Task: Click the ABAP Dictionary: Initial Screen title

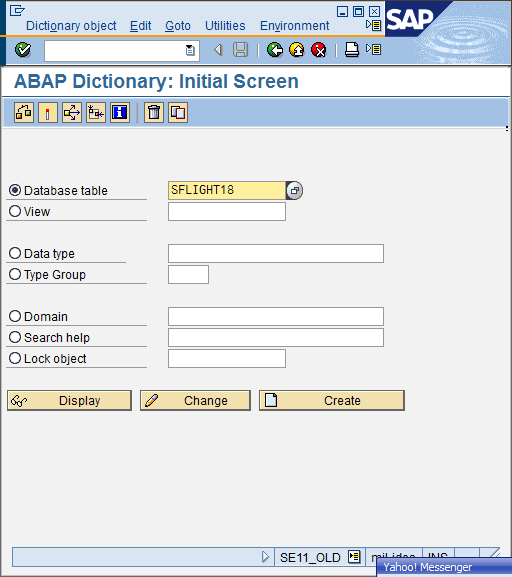Action: 156,81
